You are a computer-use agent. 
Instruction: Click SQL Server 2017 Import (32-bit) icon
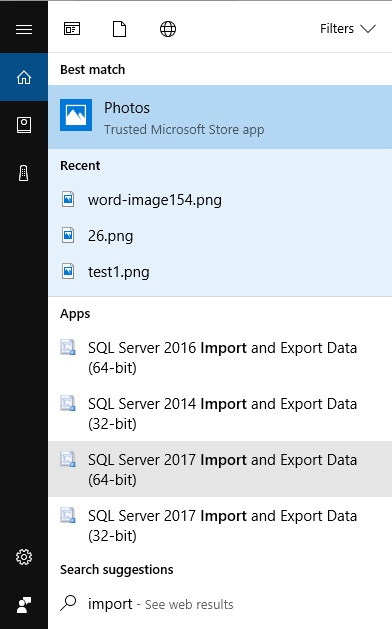[68, 515]
